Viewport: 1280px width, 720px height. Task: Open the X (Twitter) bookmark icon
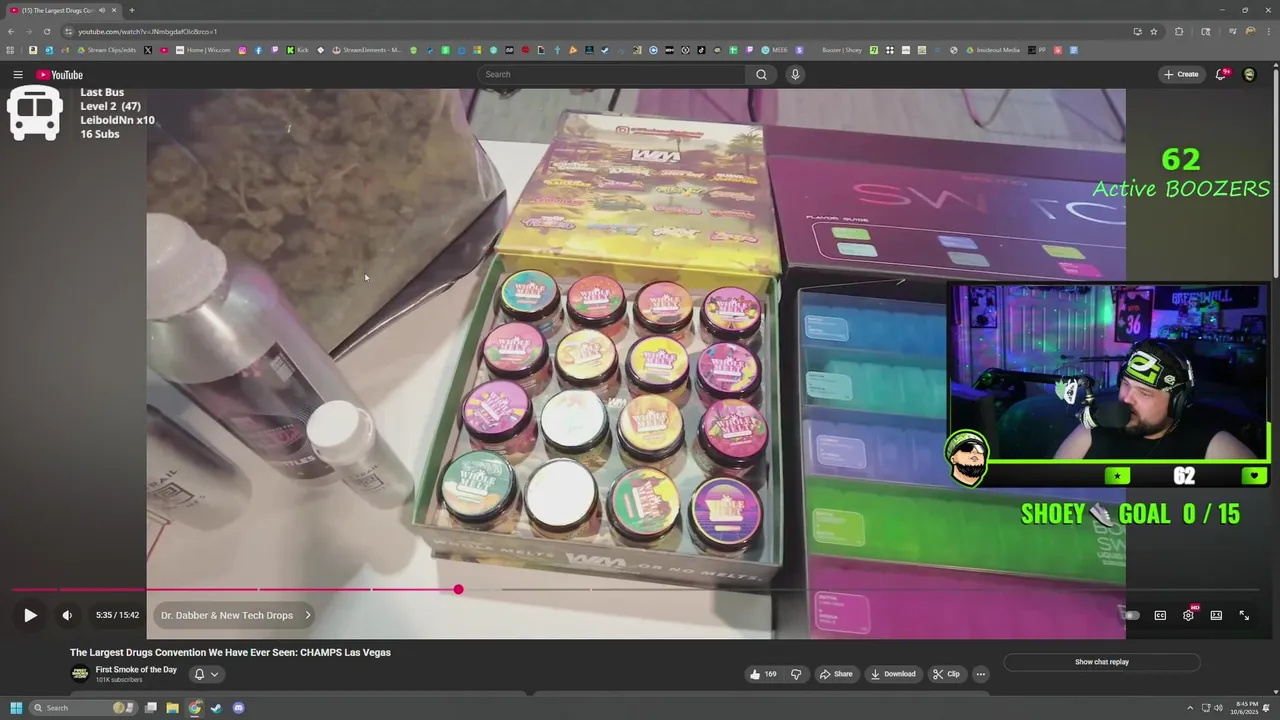[x=149, y=50]
